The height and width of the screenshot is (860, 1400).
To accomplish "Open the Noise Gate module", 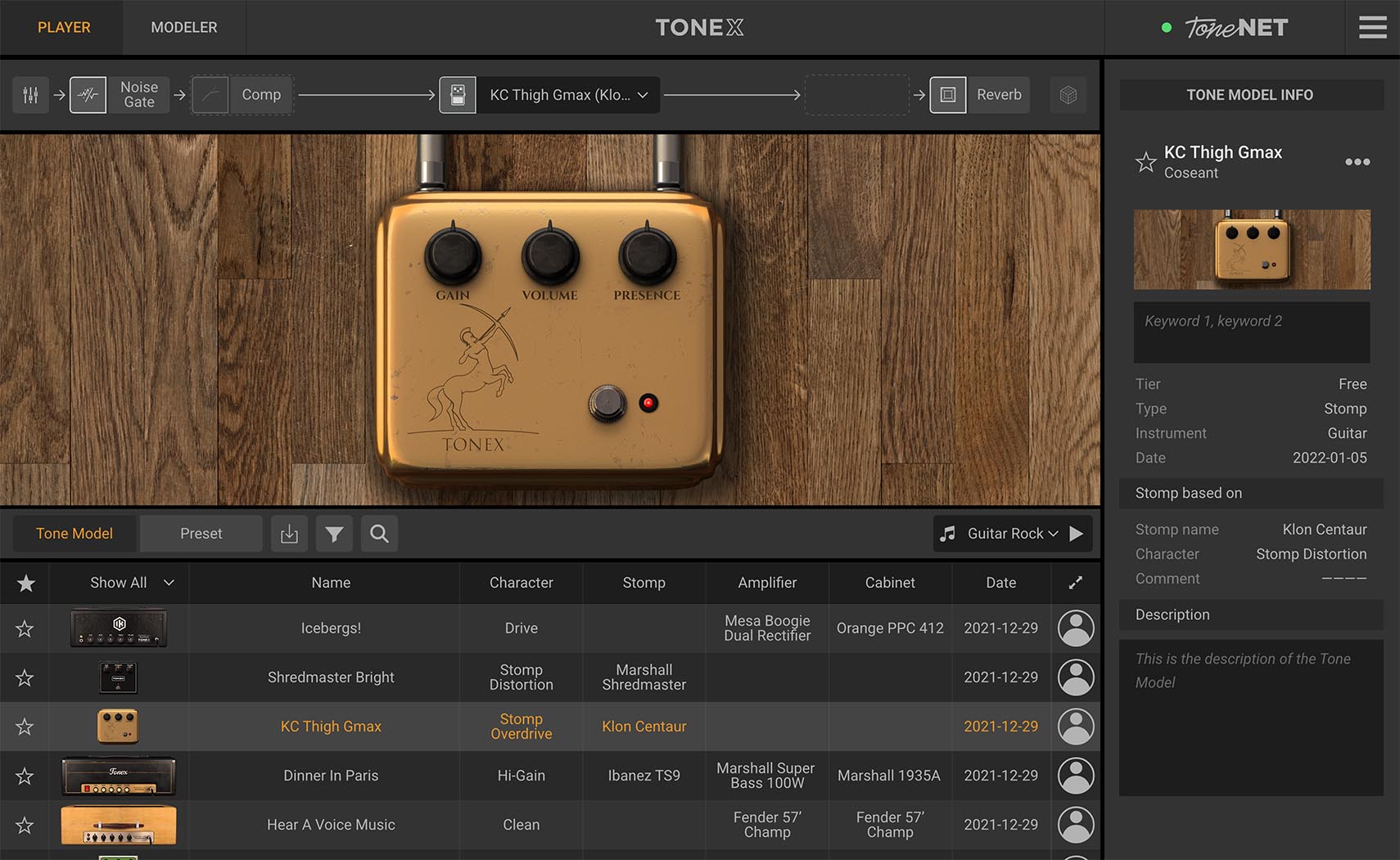I will pyautogui.click(x=120, y=94).
